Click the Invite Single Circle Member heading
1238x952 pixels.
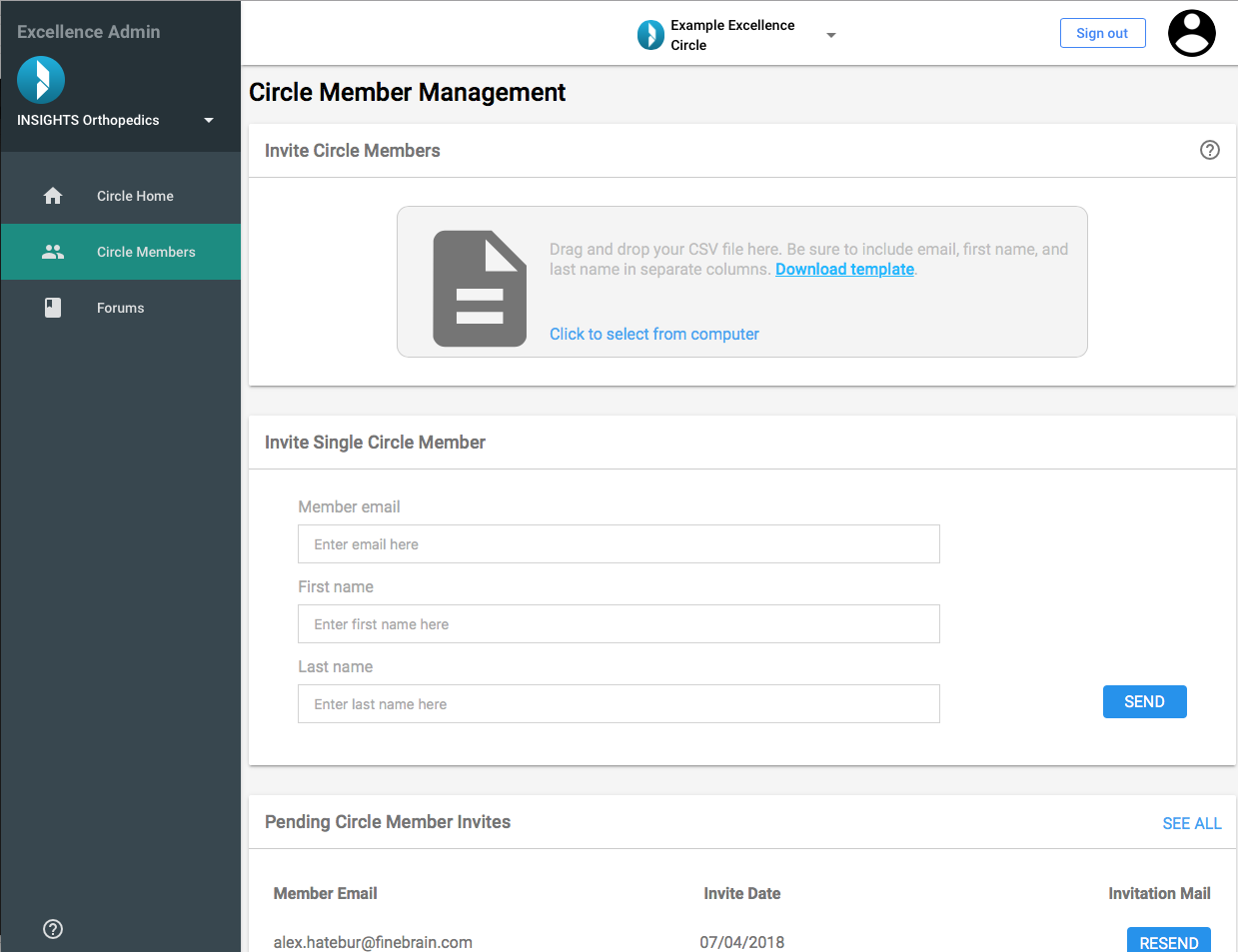point(375,443)
